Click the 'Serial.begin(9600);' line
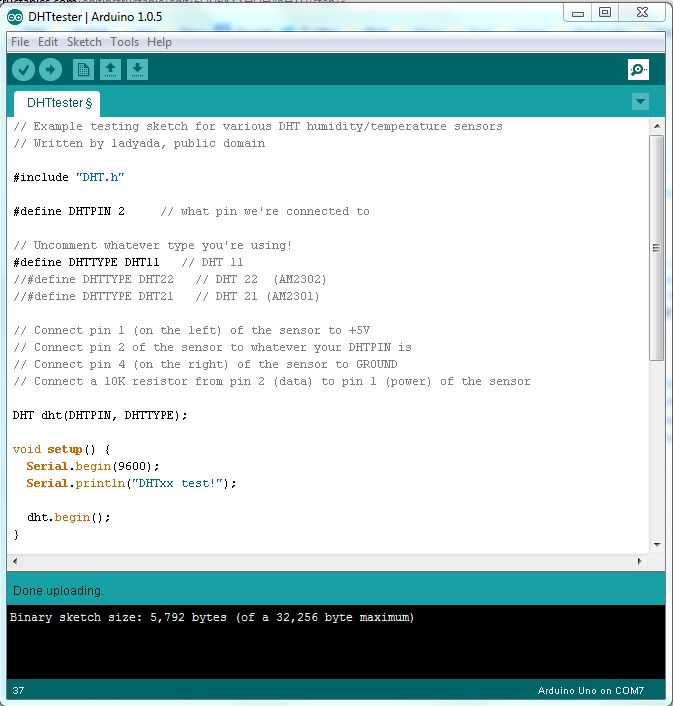The width and height of the screenshot is (673, 706). click(x=93, y=466)
